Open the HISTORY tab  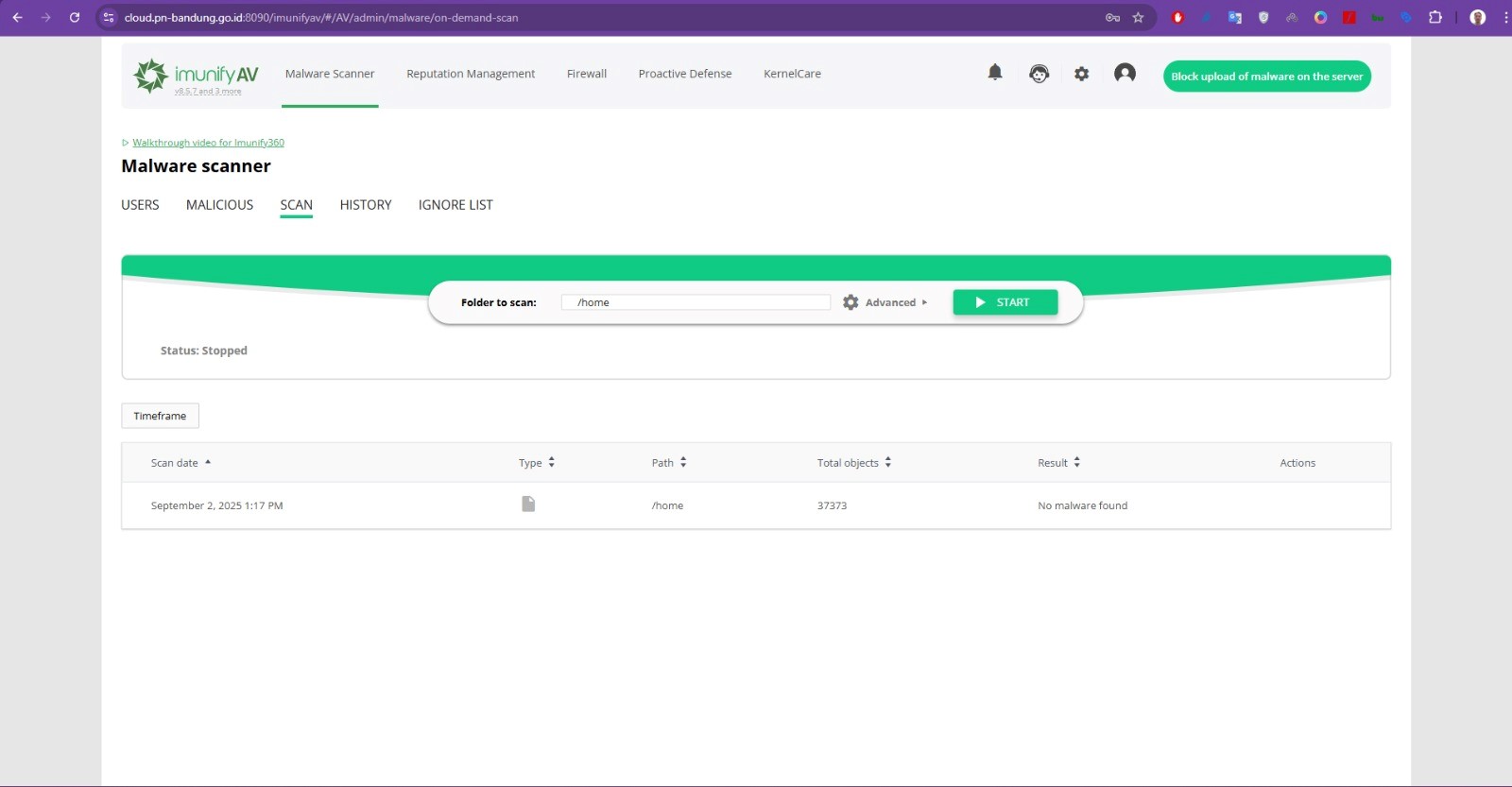pos(365,205)
